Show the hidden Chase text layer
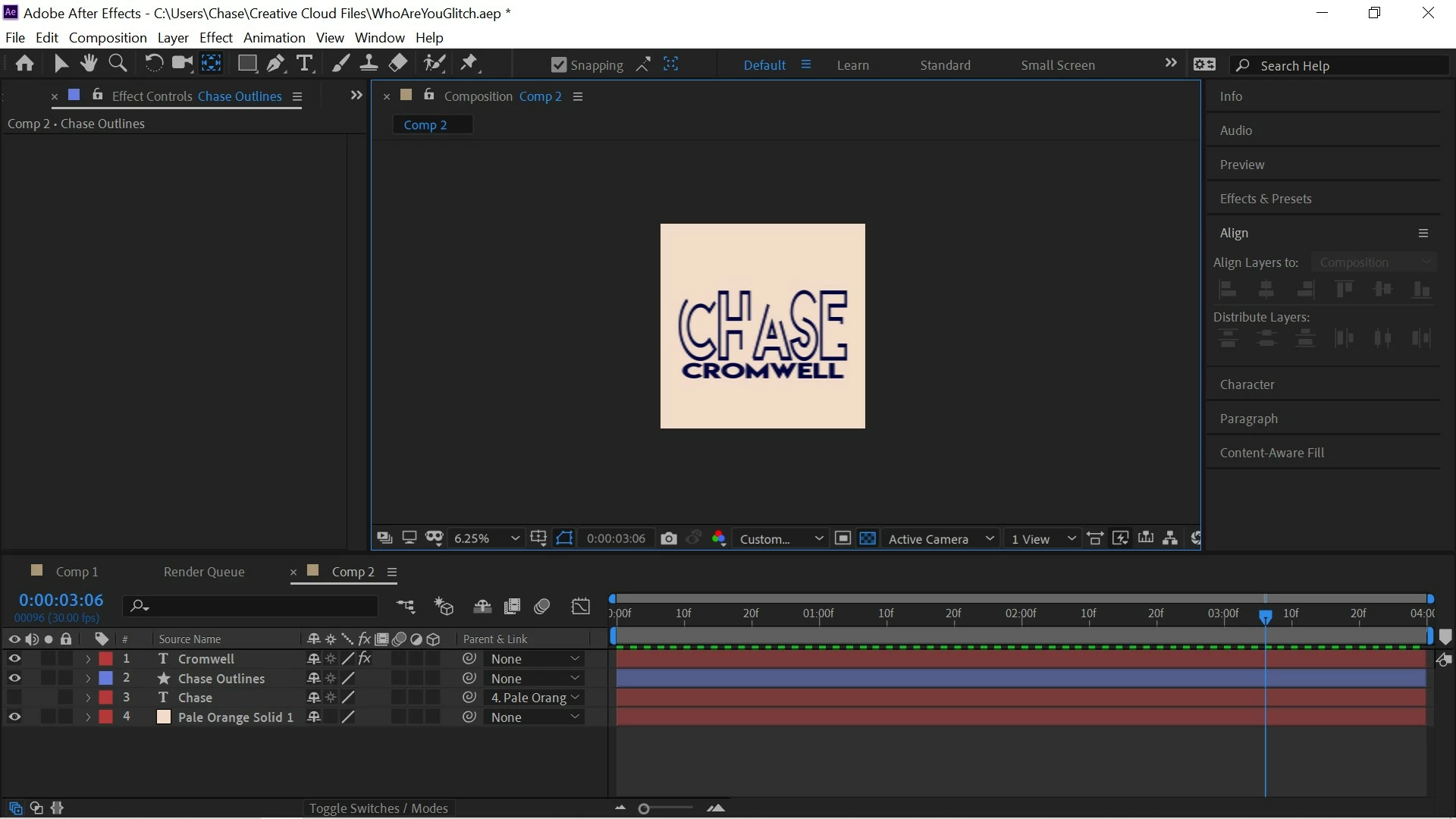The height and width of the screenshot is (819, 1456). pos(14,698)
